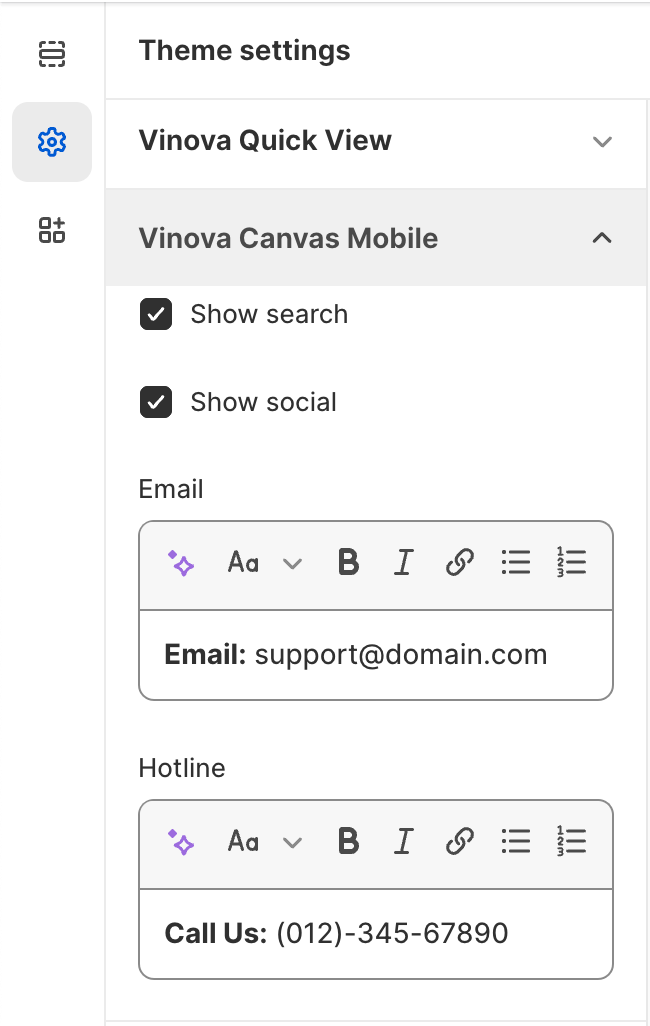Toggle bold in the Email editor toolbar
The width and height of the screenshot is (650, 1026).
click(x=348, y=563)
